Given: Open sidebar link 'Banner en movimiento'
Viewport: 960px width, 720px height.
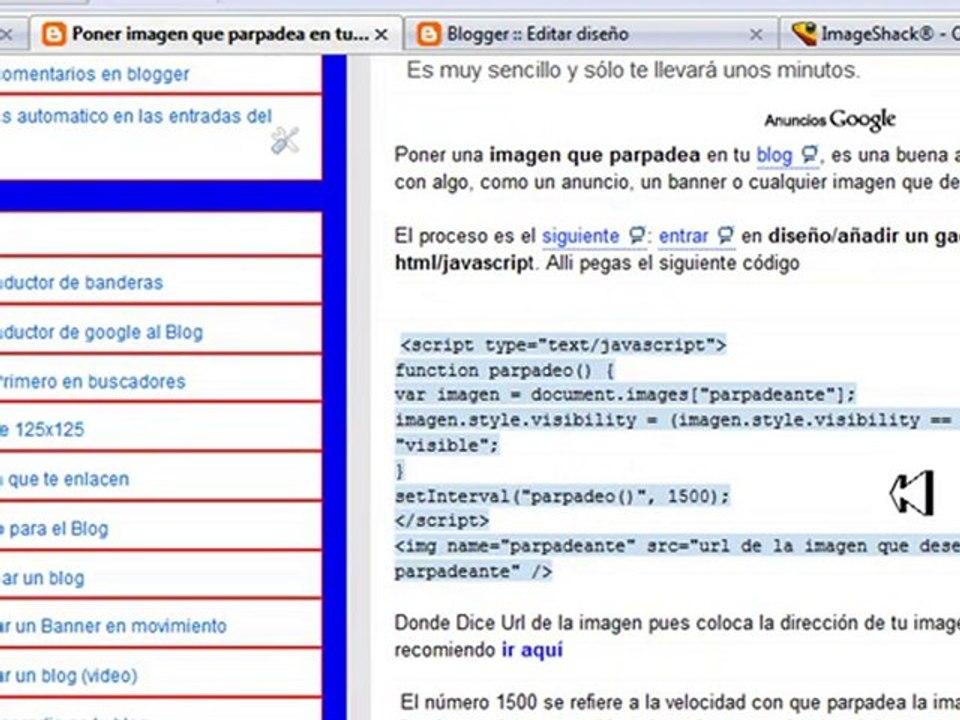Looking at the screenshot, I should click(113, 626).
